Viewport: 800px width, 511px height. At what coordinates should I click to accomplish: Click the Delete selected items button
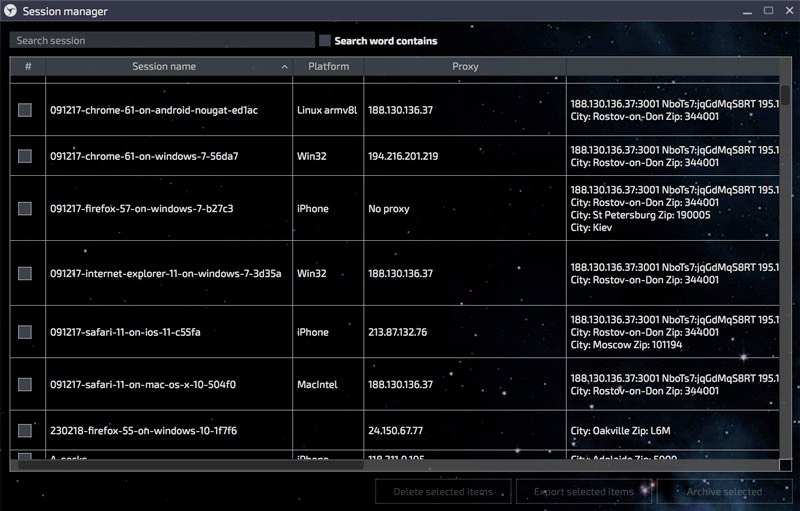click(x=443, y=492)
